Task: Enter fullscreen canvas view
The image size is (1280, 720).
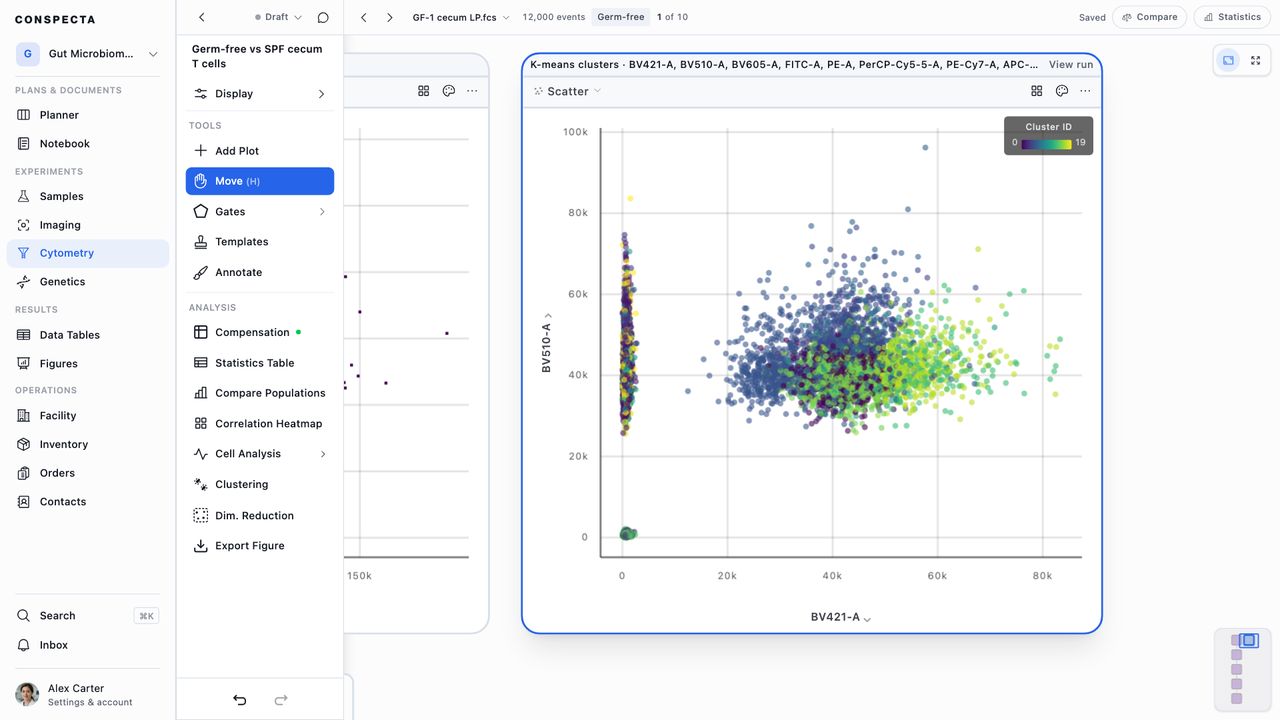Action: coord(1256,60)
